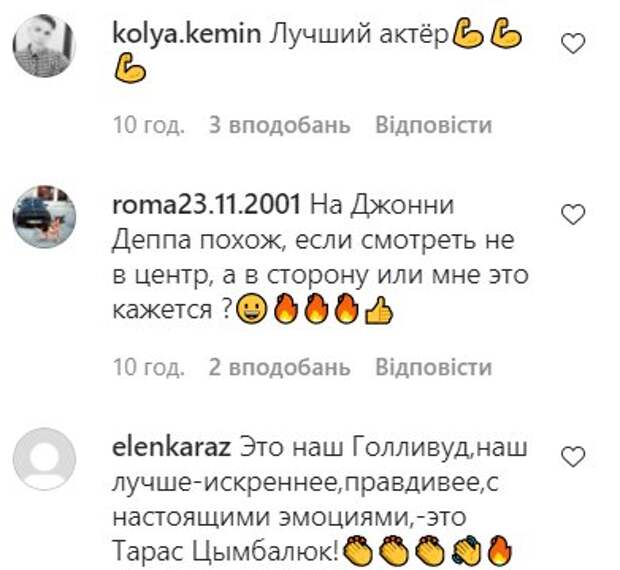Show who gave 2 вподобань
Viewport: 620px width, 570px height.
(x=280, y=367)
